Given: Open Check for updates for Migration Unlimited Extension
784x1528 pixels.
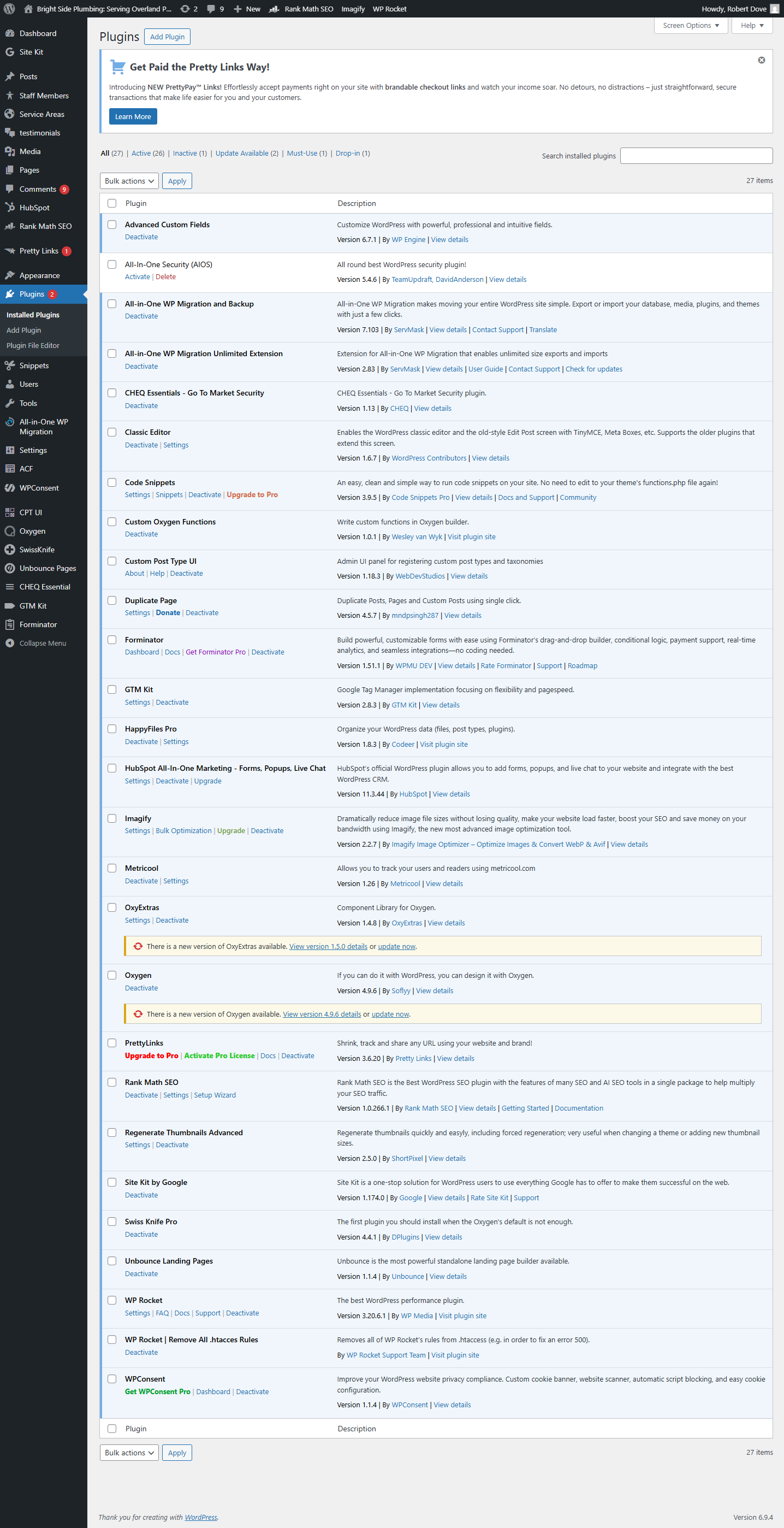Looking at the screenshot, I should point(594,369).
